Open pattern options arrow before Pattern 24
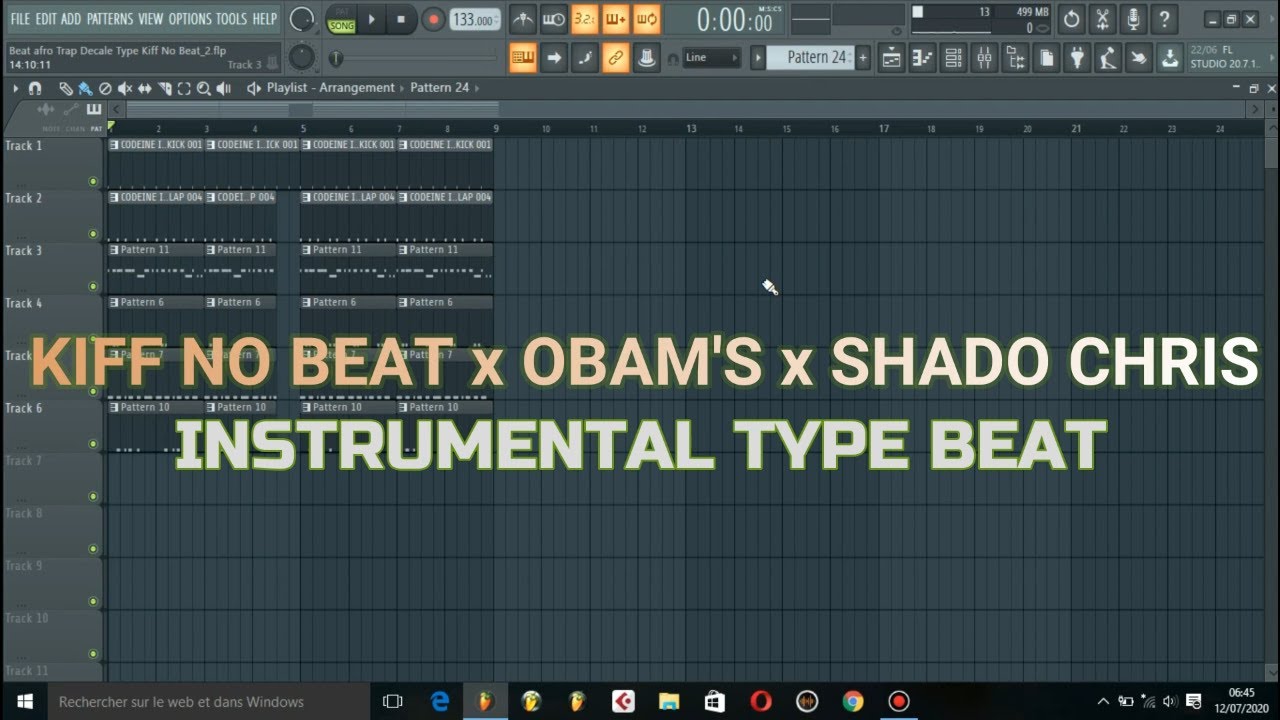Viewport: 1280px width, 720px height. tap(758, 58)
